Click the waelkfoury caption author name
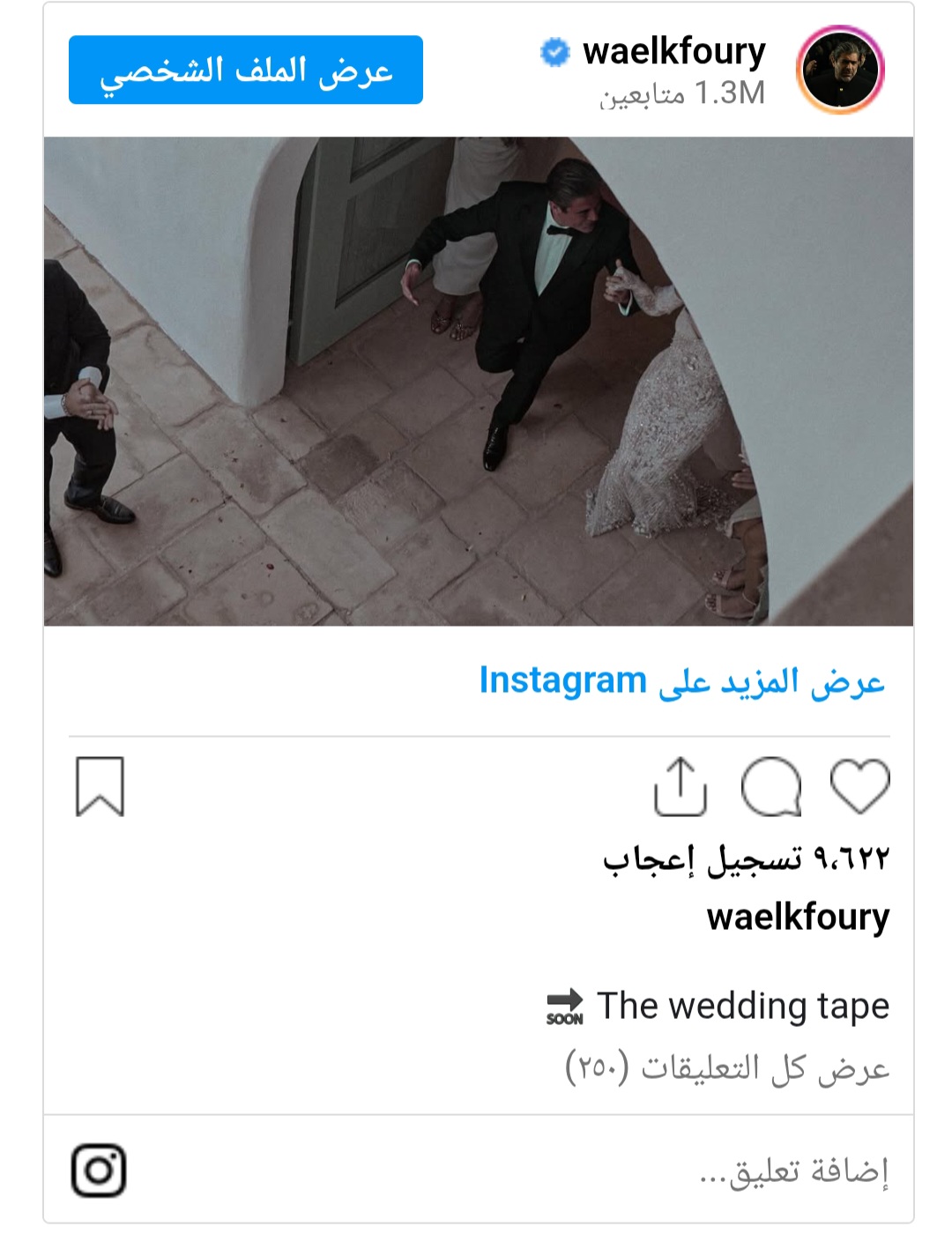952x1241 pixels. tap(798, 917)
